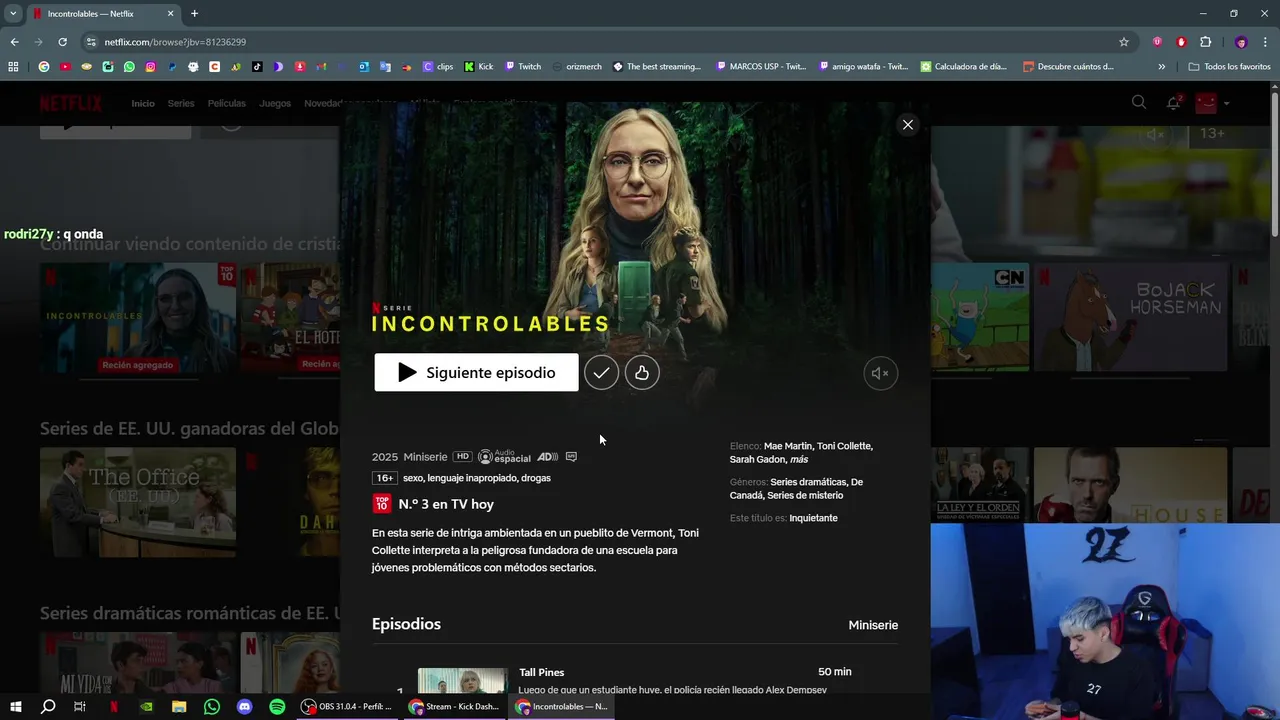Open the Juegos menu item
Image resolution: width=1280 pixels, height=720 pixels.
click(x=275, y=103)
